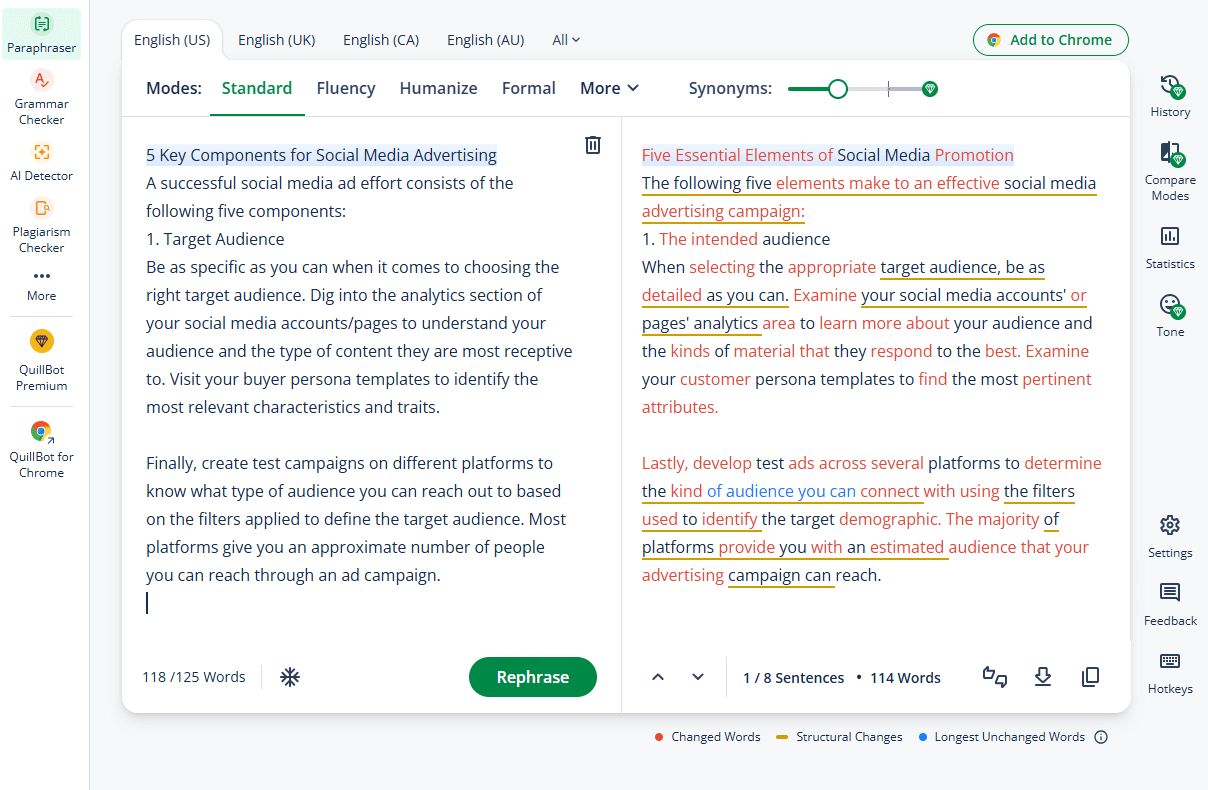This screenshot has height=790, width=1208.
Task: Click the premium diamond at slider end
Action: pos(929,89)
